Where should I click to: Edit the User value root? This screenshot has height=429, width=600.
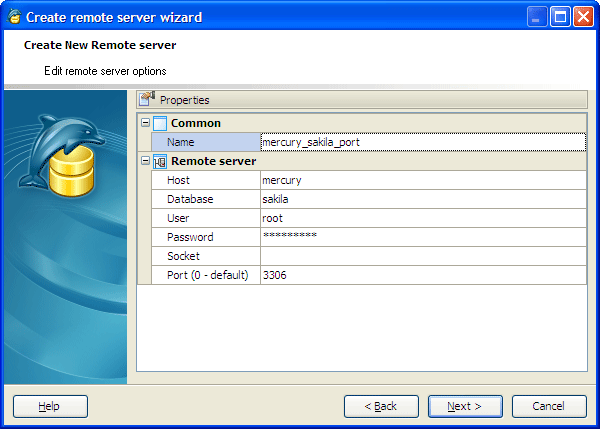tap(423, 218)
